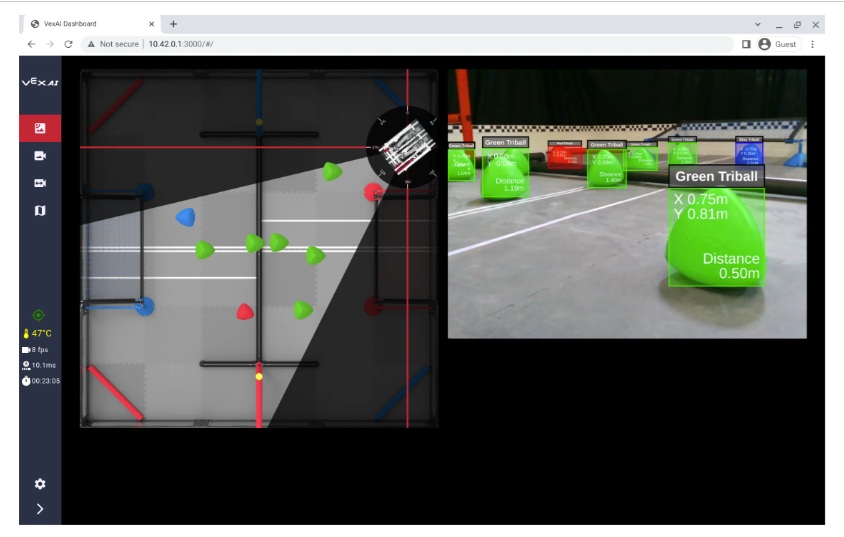Reload the dashboard page
The height and width of the screenshot is (537, 844).
(68, 44)
